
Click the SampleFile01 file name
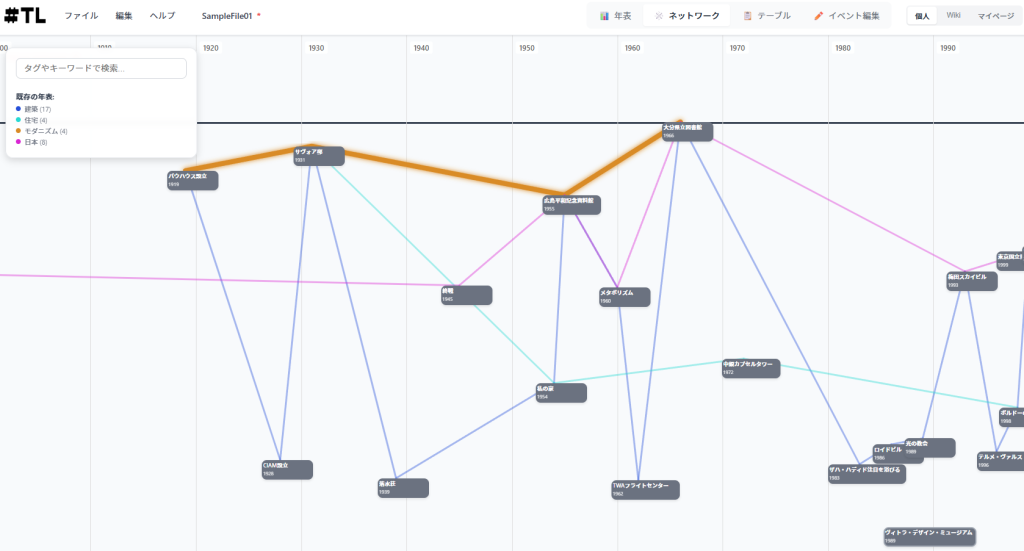point(226,16)
